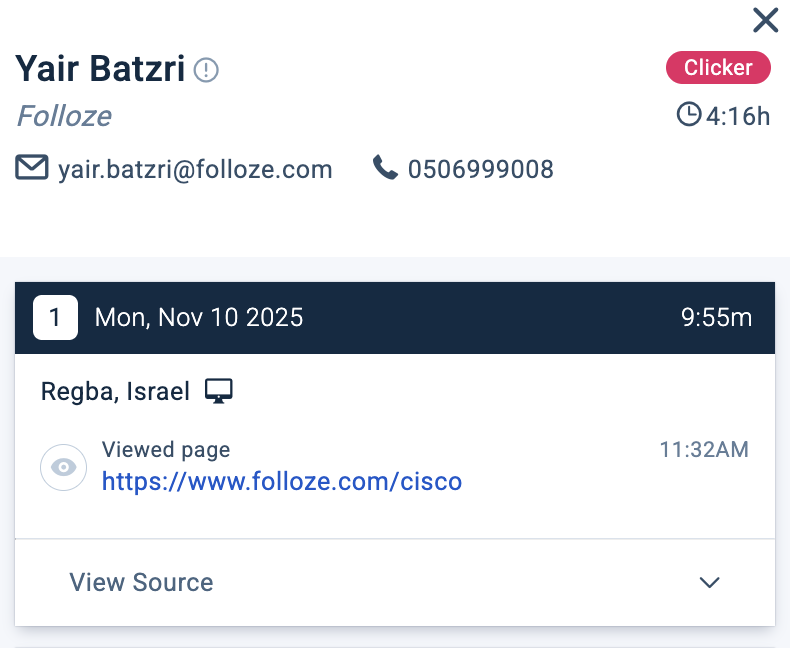Screen dimensions: 790x648
Task: Click the View Source label
Action: click(x=141, y=583)
